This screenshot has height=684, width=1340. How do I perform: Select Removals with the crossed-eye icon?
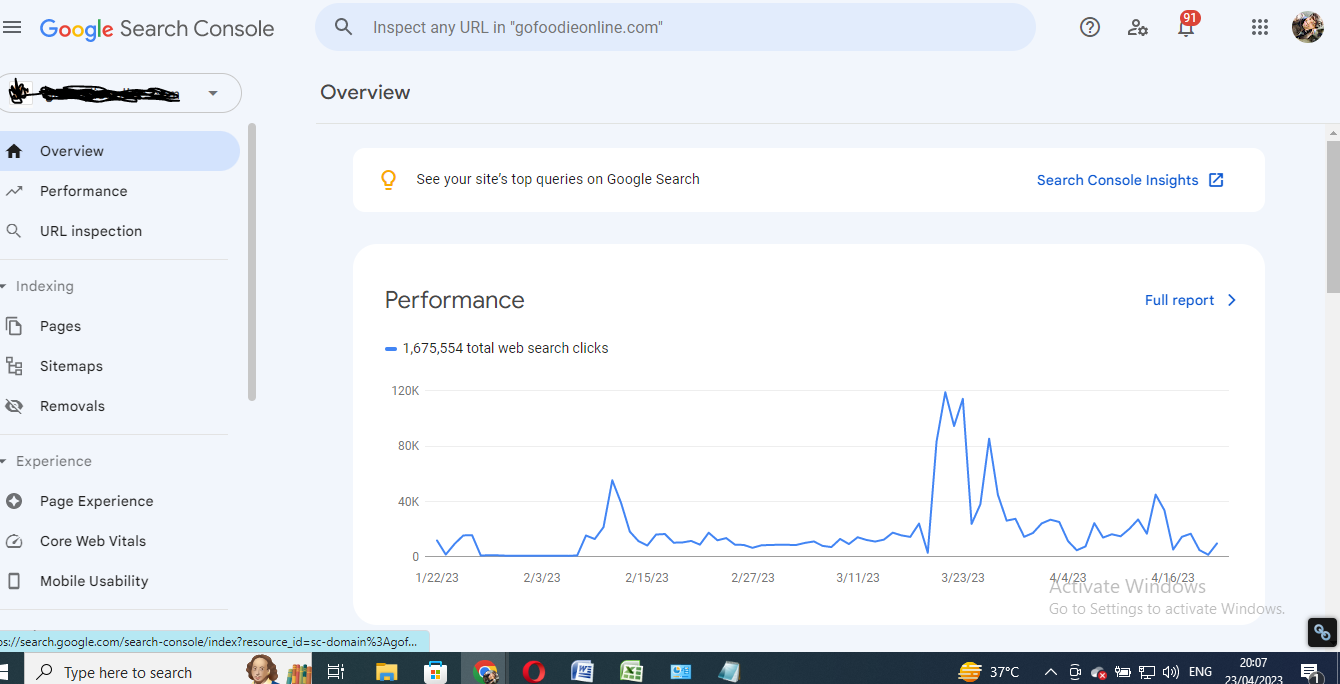coord(72,405)
